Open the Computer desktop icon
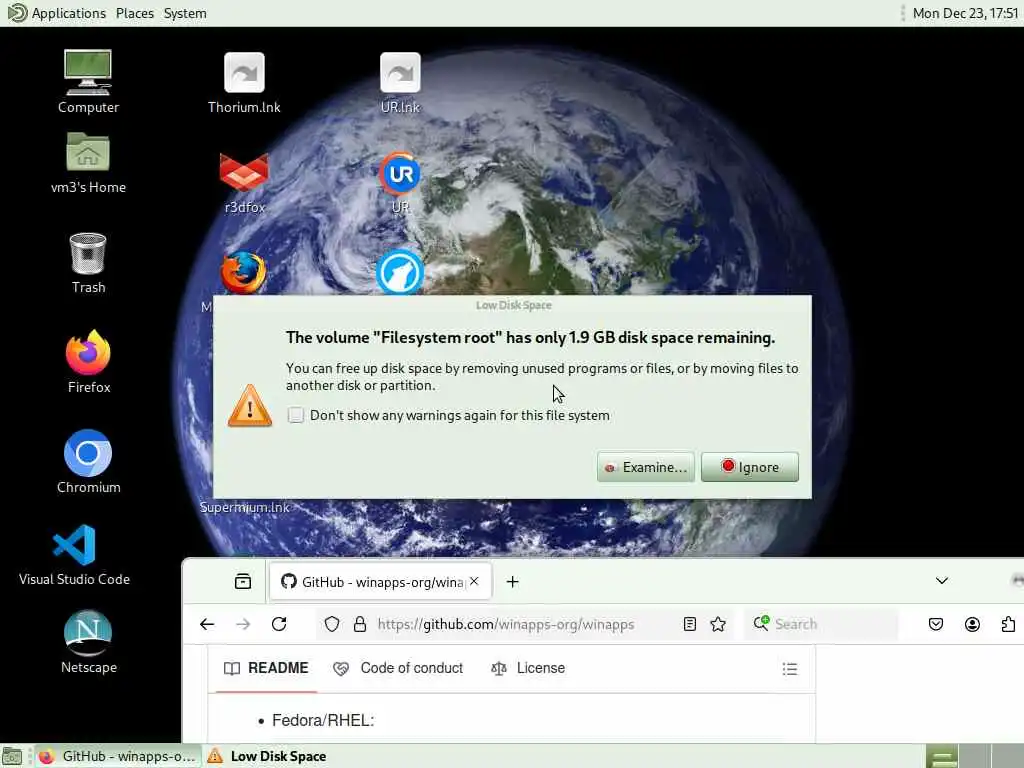1024x768 pixels. click(88, 81)
